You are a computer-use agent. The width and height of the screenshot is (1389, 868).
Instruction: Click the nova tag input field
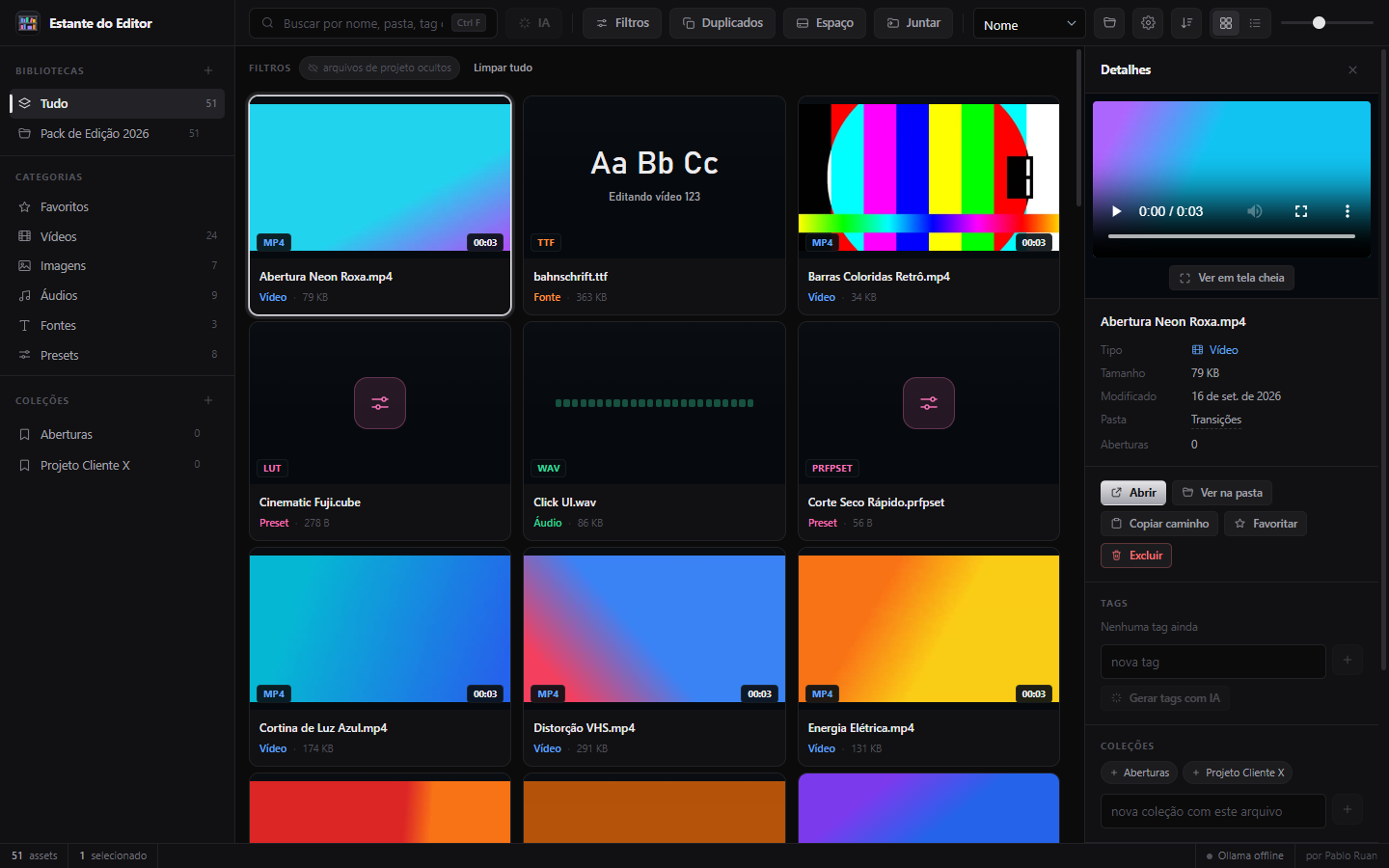pos(1213,662)
